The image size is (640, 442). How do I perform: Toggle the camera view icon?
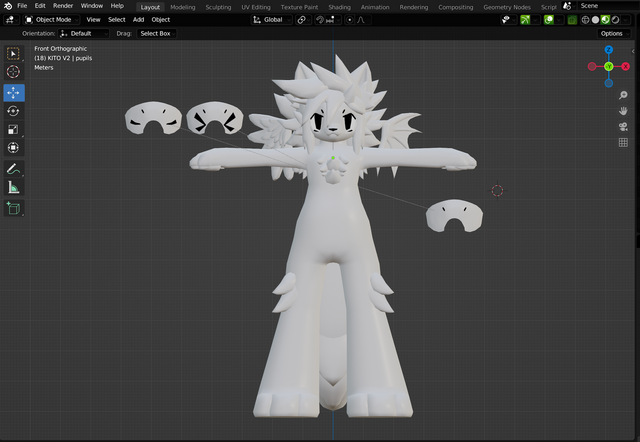click(623, 127)
